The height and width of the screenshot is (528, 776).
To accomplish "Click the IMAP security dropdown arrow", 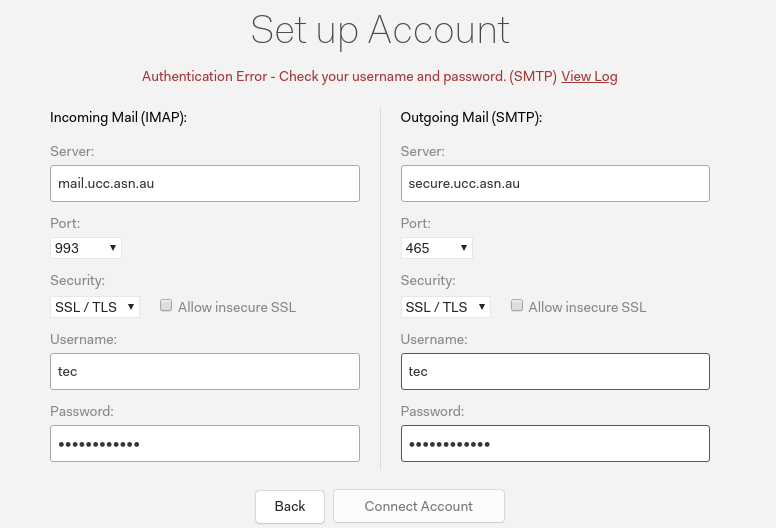I will pos(131,307).
